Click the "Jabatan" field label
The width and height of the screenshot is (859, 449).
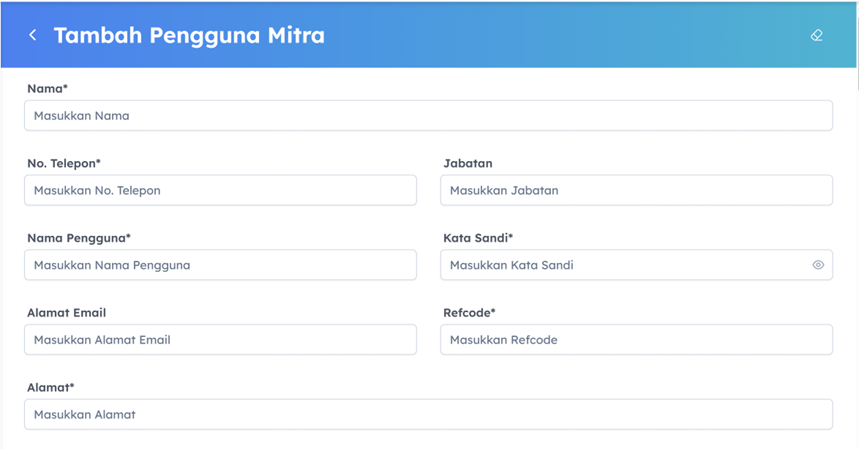468,163
